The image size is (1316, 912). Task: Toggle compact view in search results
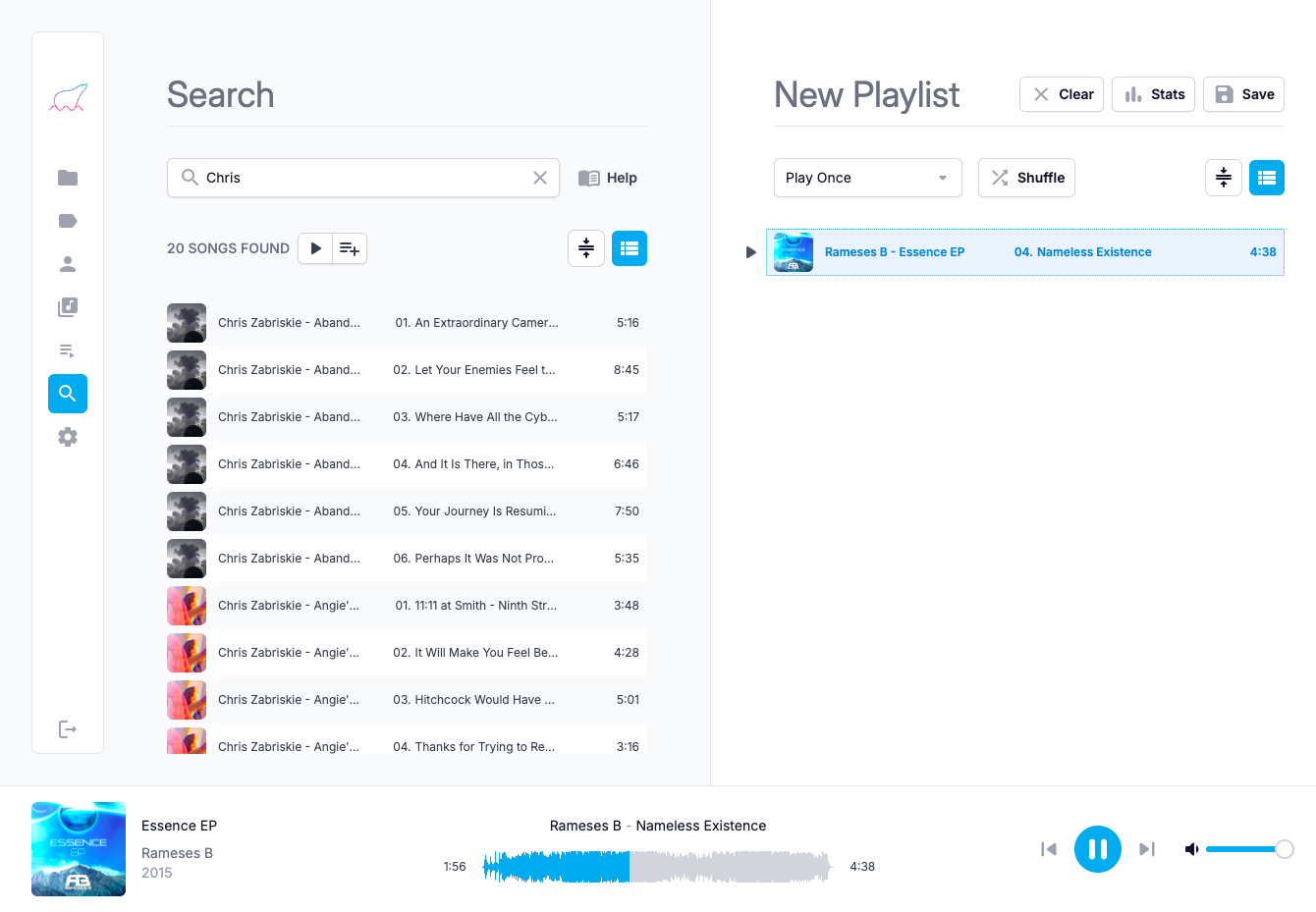(586, 248)
